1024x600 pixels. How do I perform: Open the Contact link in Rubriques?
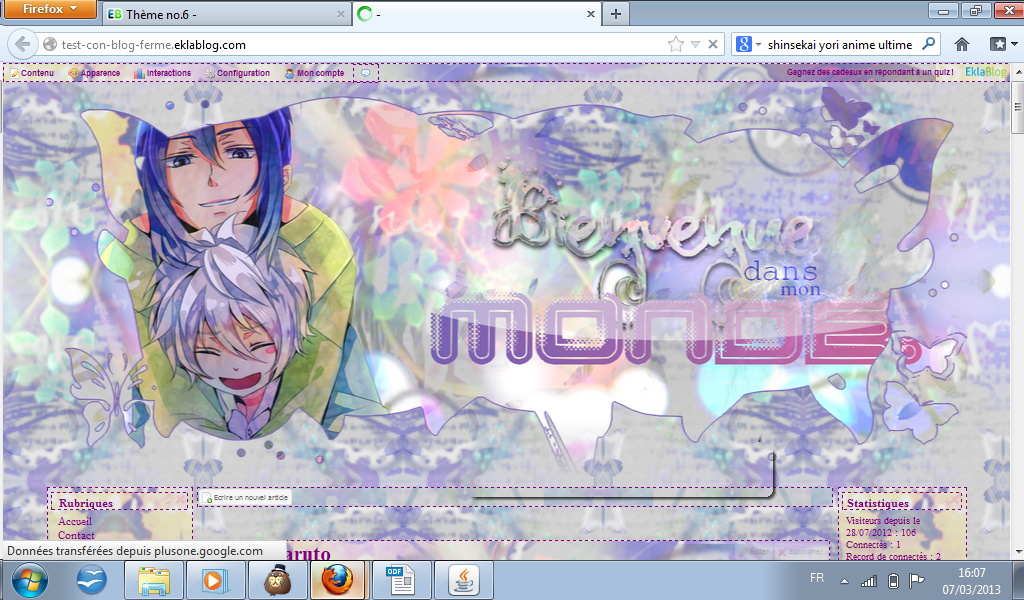coord(76,535)
